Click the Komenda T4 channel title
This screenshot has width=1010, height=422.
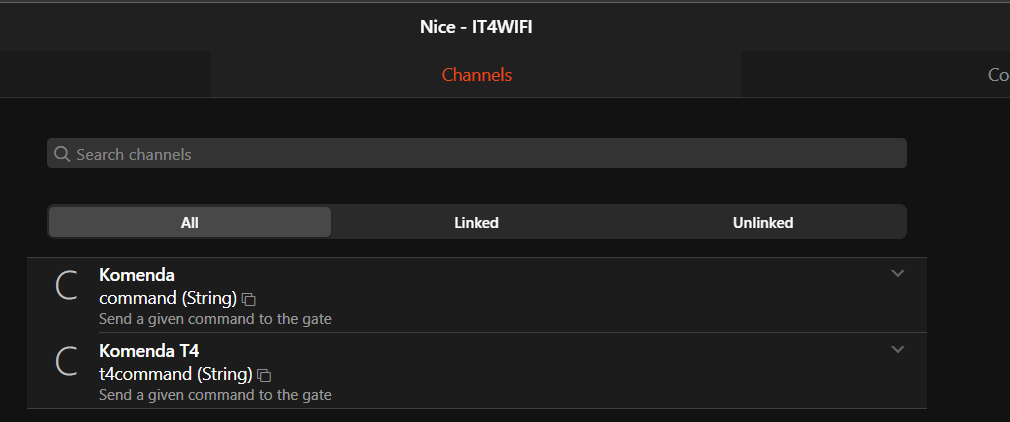149,350
